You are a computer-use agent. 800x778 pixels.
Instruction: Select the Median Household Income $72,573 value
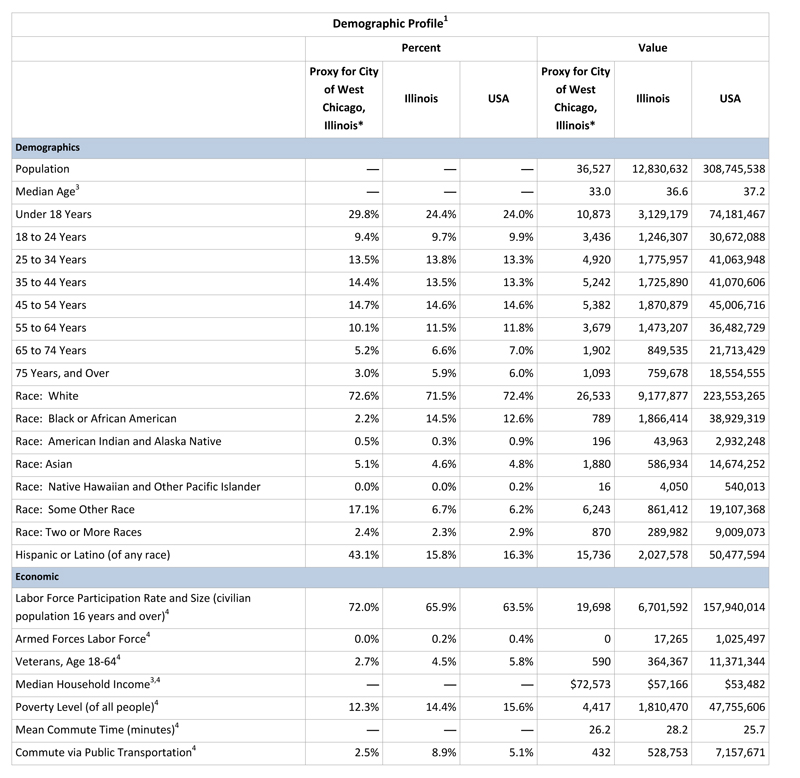pos(590,685)
